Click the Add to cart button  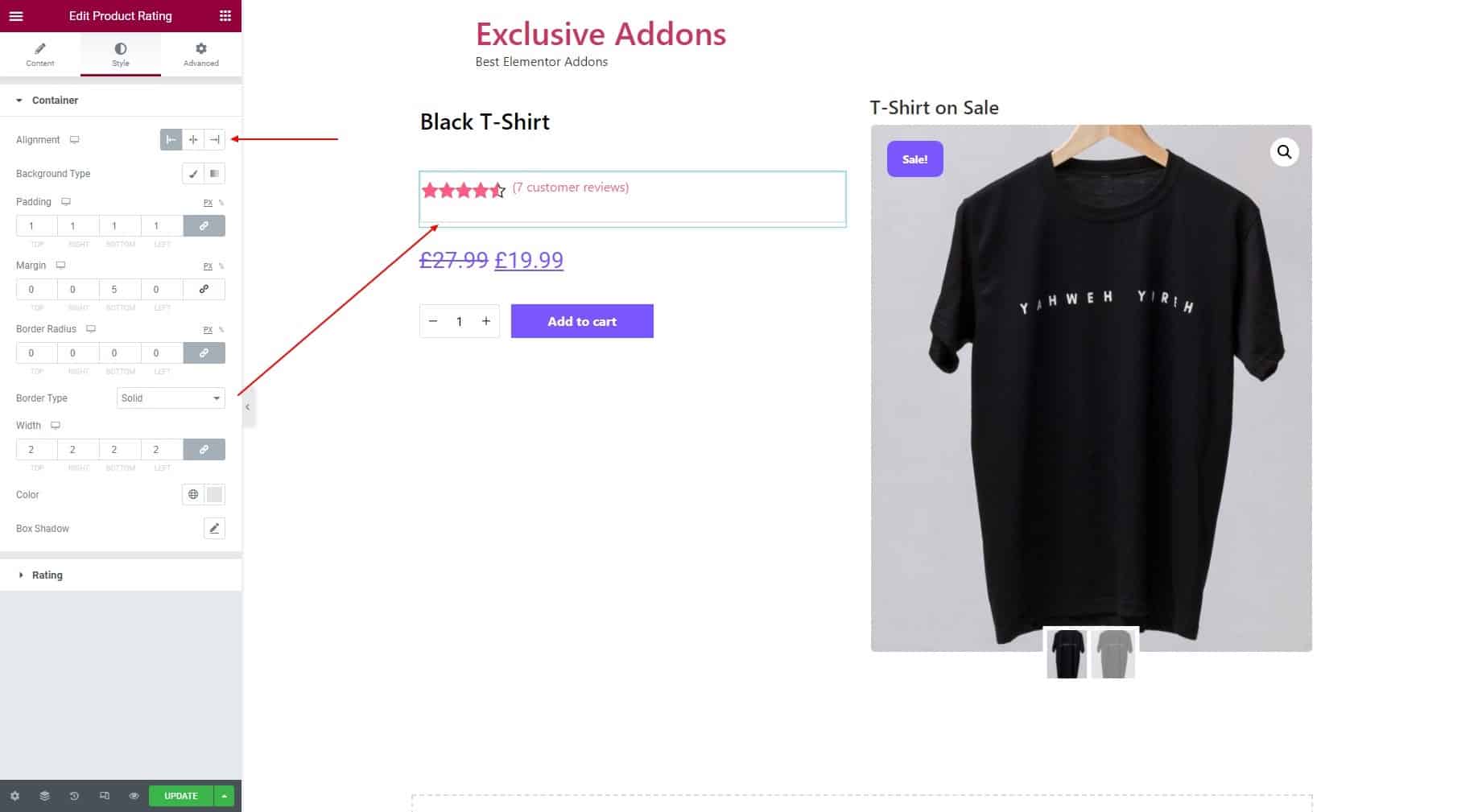click(x=582, y=321)
